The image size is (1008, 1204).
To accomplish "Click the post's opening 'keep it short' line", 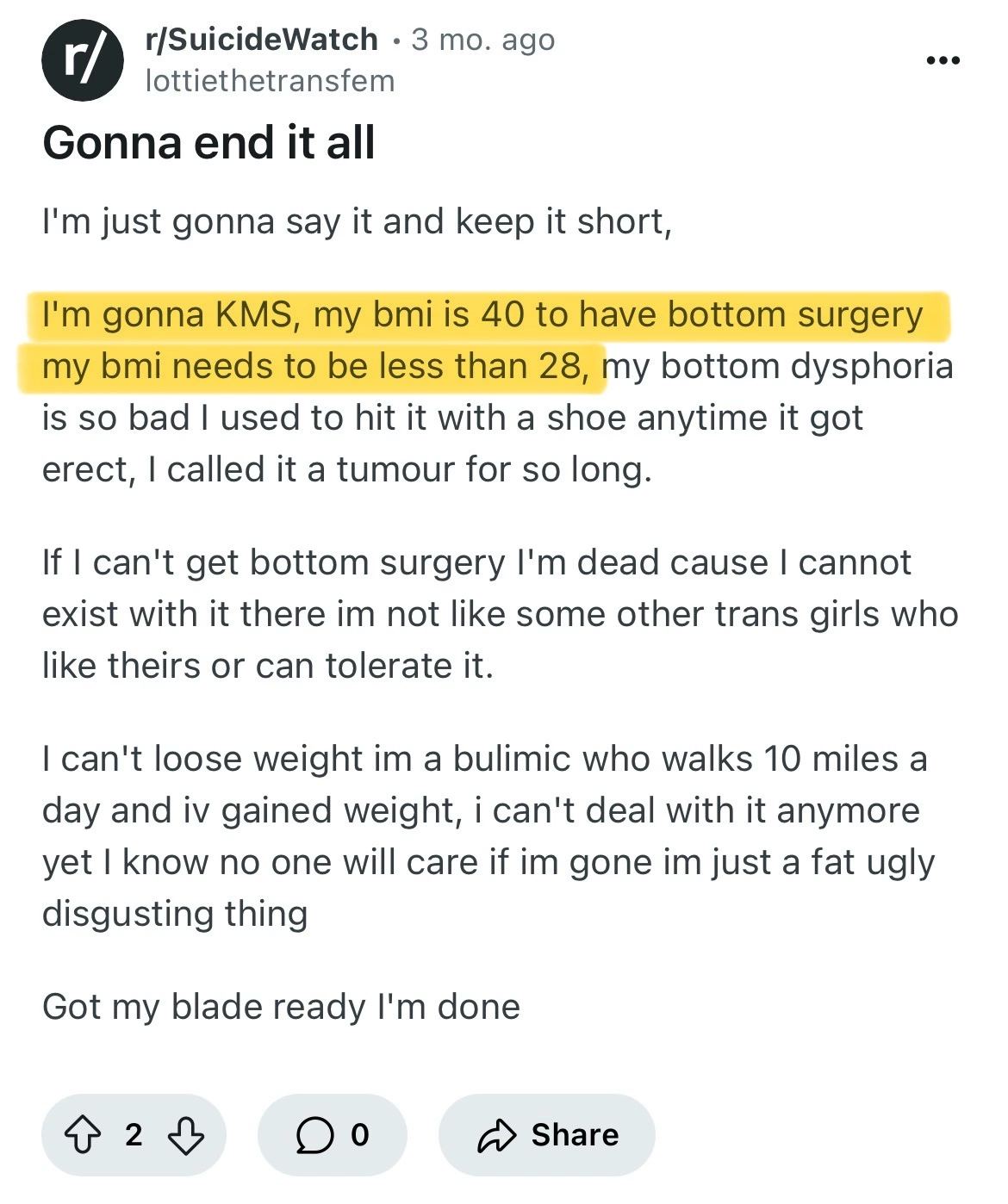I will coord(357,222).
